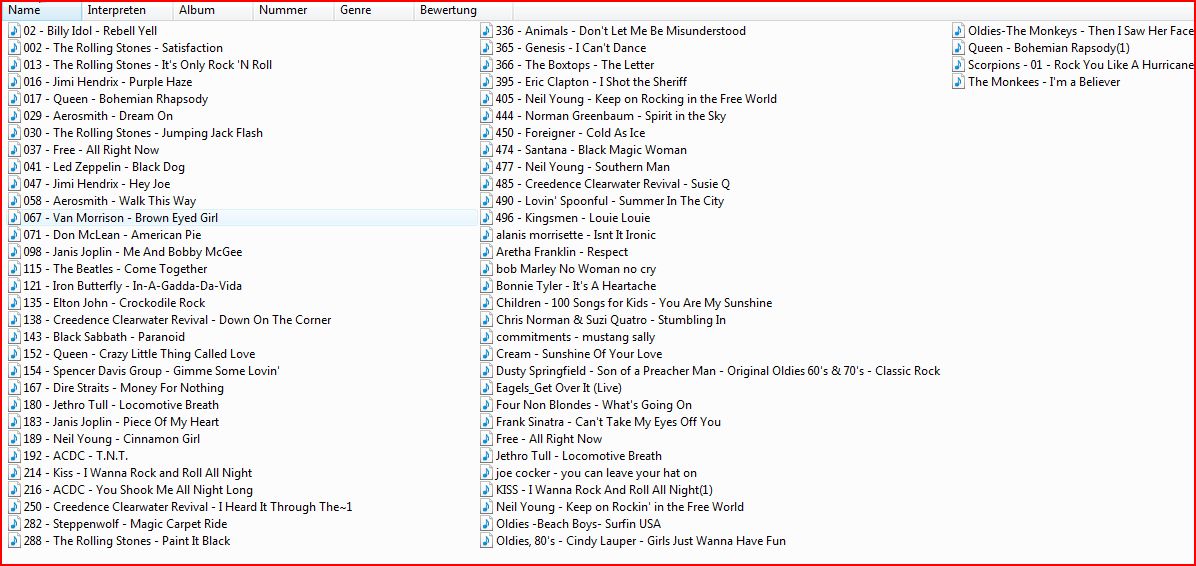Click file icon of 282 Steppenwolf Magic Carpet Ride
1196x566 pixels.
click(14, 524)
